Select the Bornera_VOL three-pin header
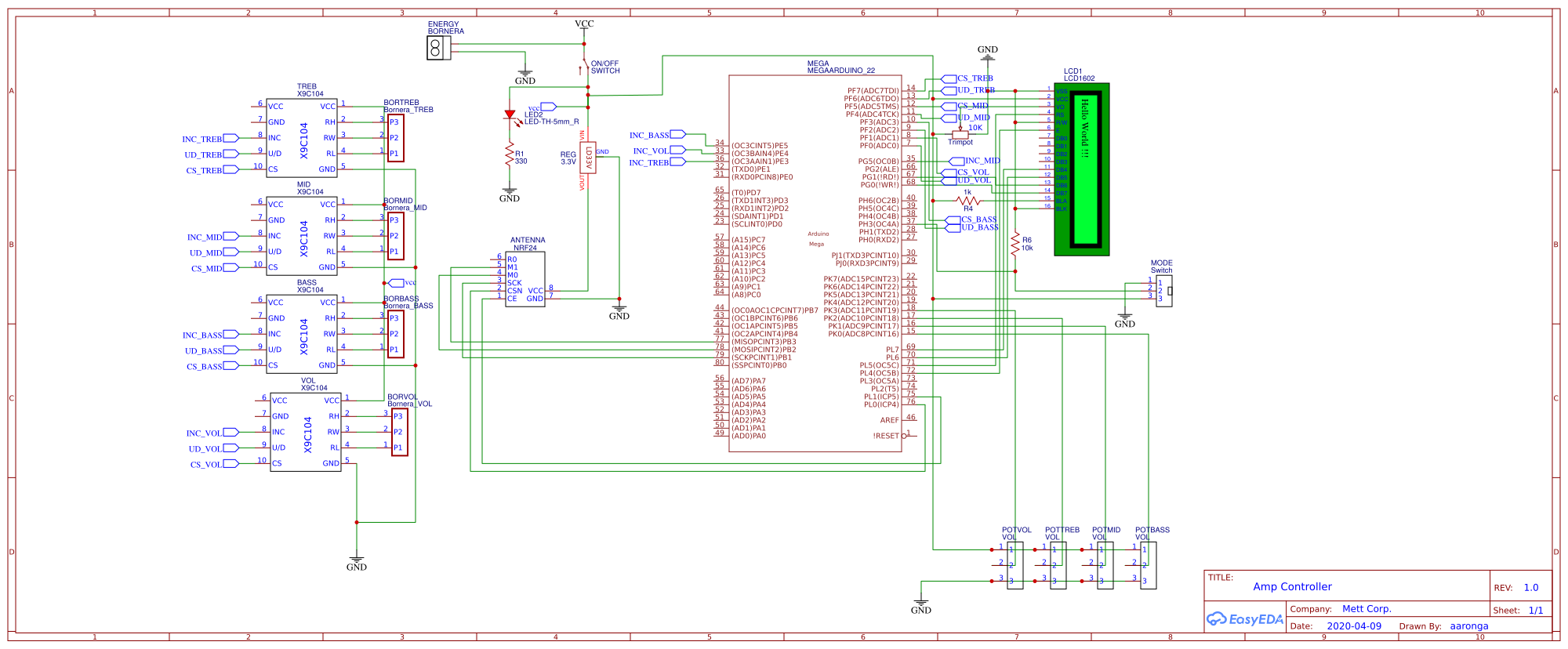 coord(400,432)
